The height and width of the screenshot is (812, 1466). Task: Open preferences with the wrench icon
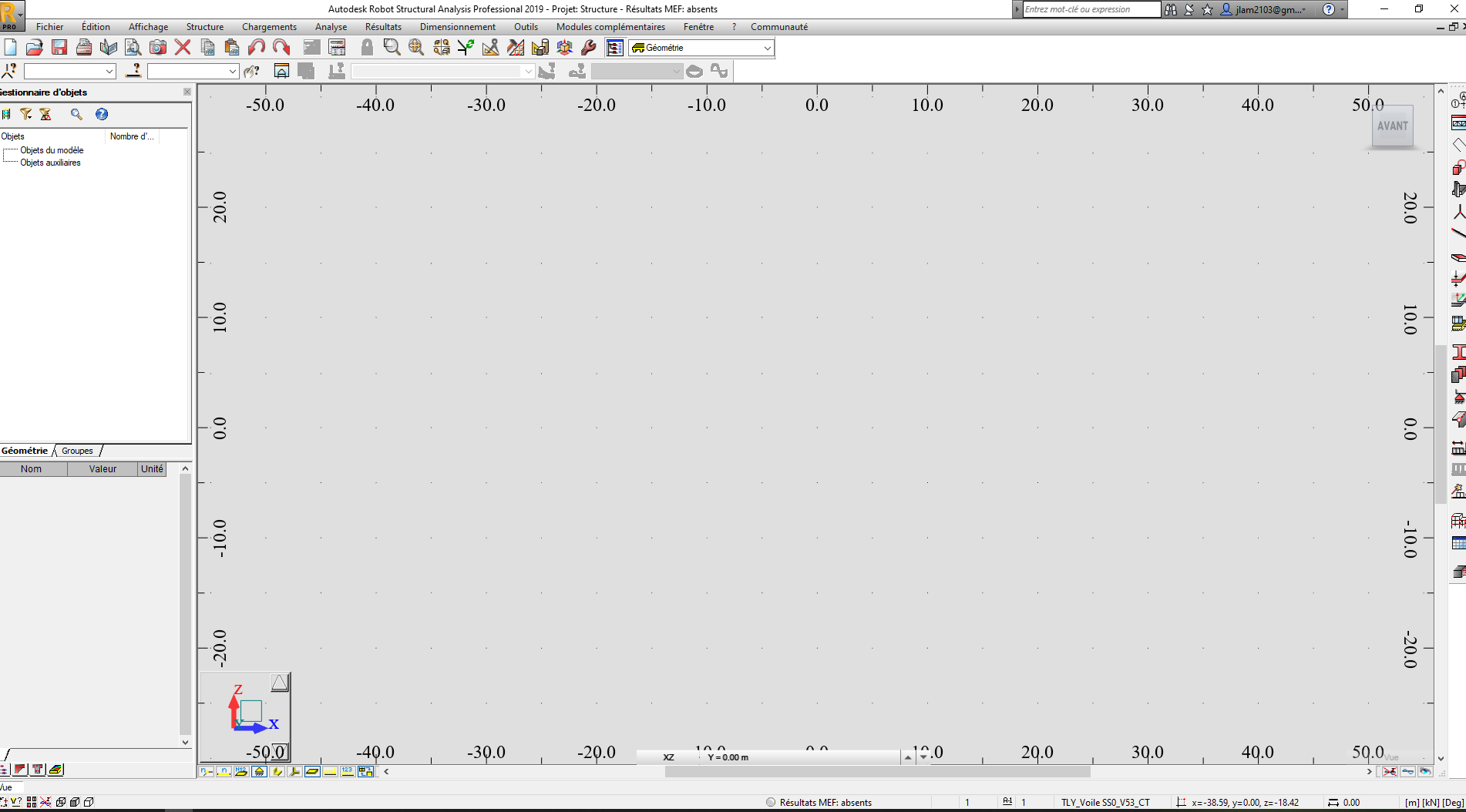[589, 47]
